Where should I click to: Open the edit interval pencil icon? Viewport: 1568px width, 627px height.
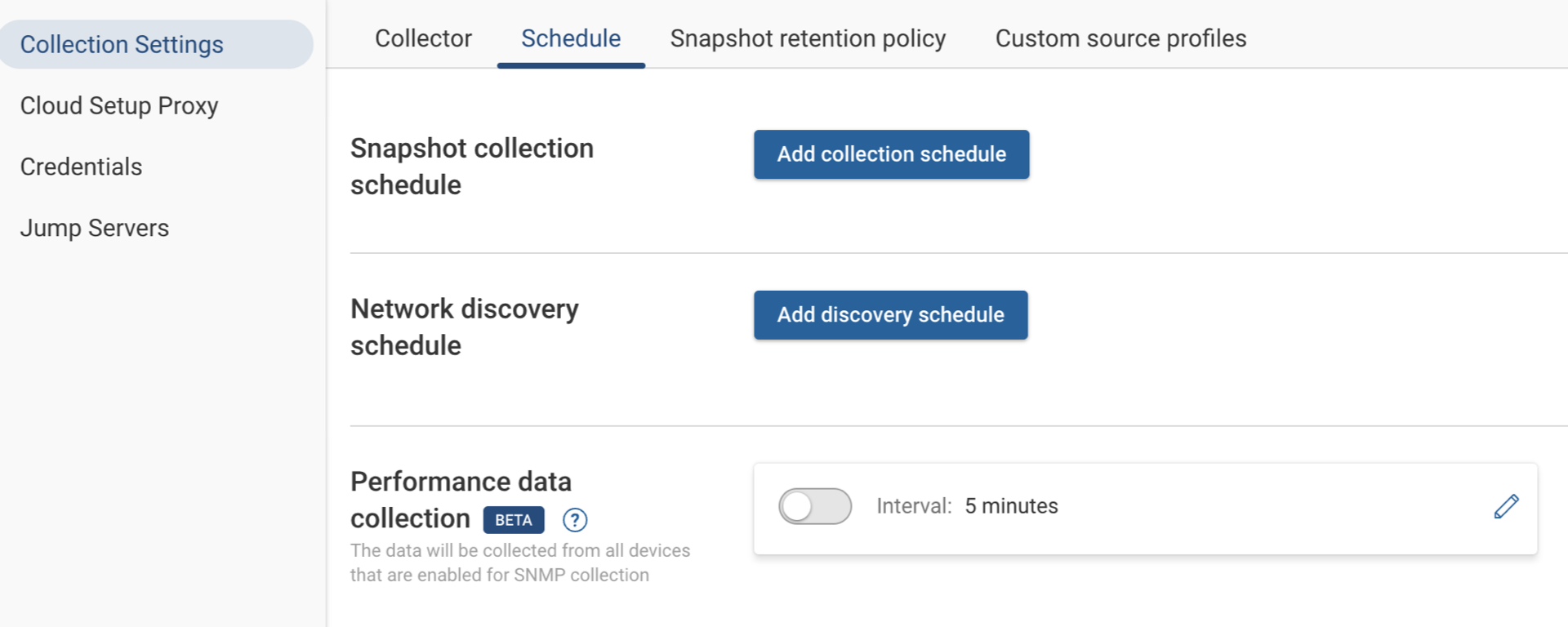tap(1506, 506)
